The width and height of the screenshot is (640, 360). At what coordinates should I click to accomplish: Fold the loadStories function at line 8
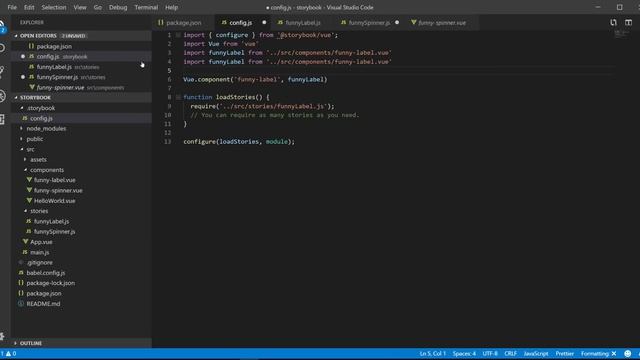pyautogui.click(x=178, y=97)
